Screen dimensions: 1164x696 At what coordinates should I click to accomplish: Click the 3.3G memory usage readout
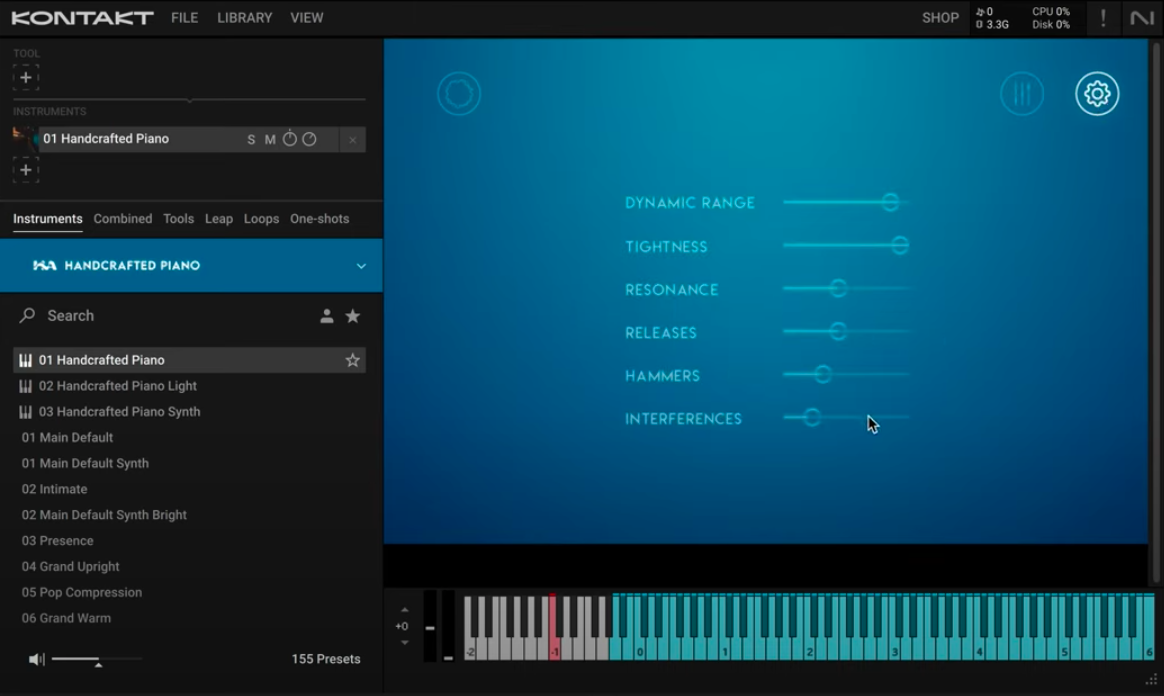993,24
